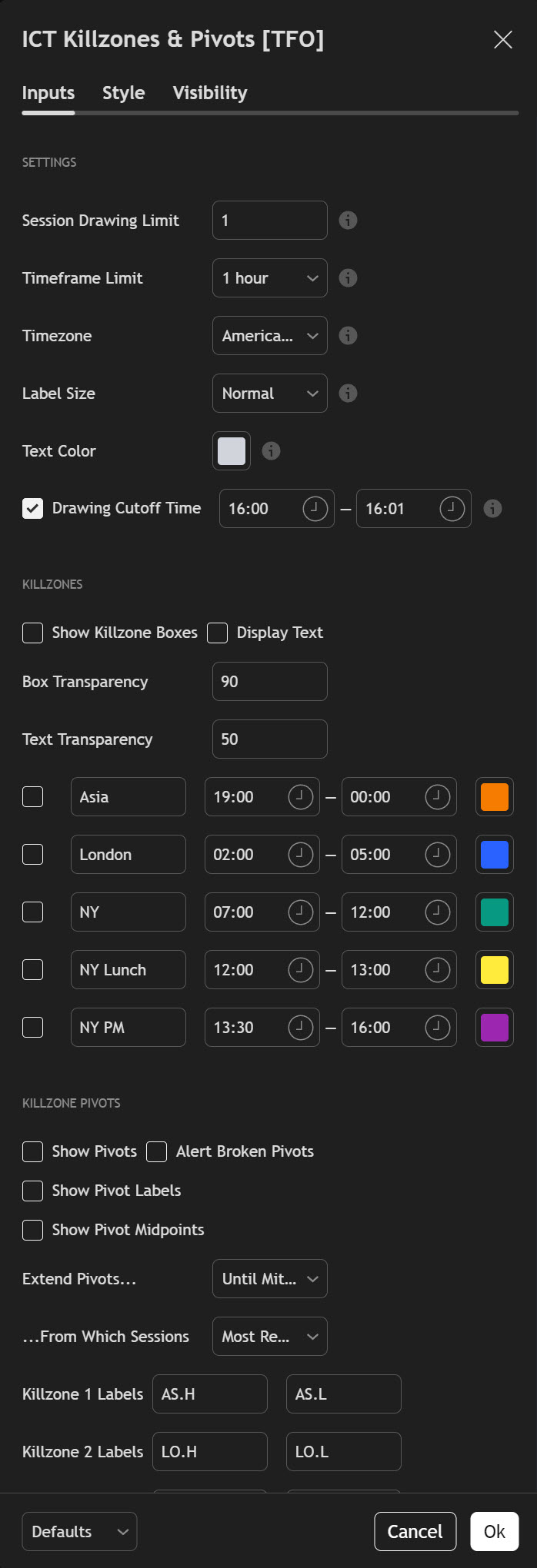Click info icon beside Timeframe Limit dropdown

click(348, 278)
